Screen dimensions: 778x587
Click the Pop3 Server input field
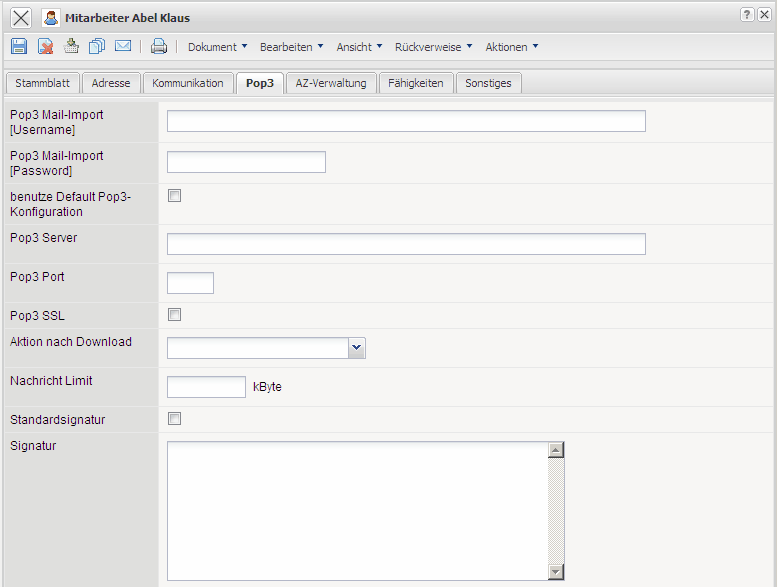click(406, 244)
